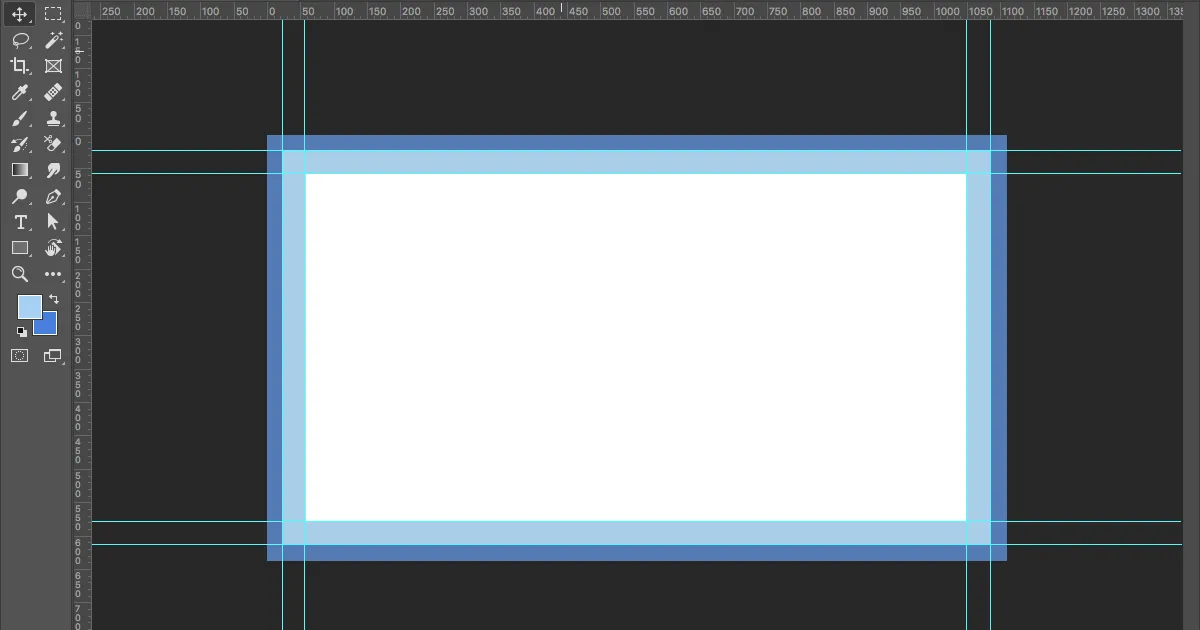Select the Spot Healing Brush tool
The height and width of the screenshot is (630, 1200).
coord(53,92)
